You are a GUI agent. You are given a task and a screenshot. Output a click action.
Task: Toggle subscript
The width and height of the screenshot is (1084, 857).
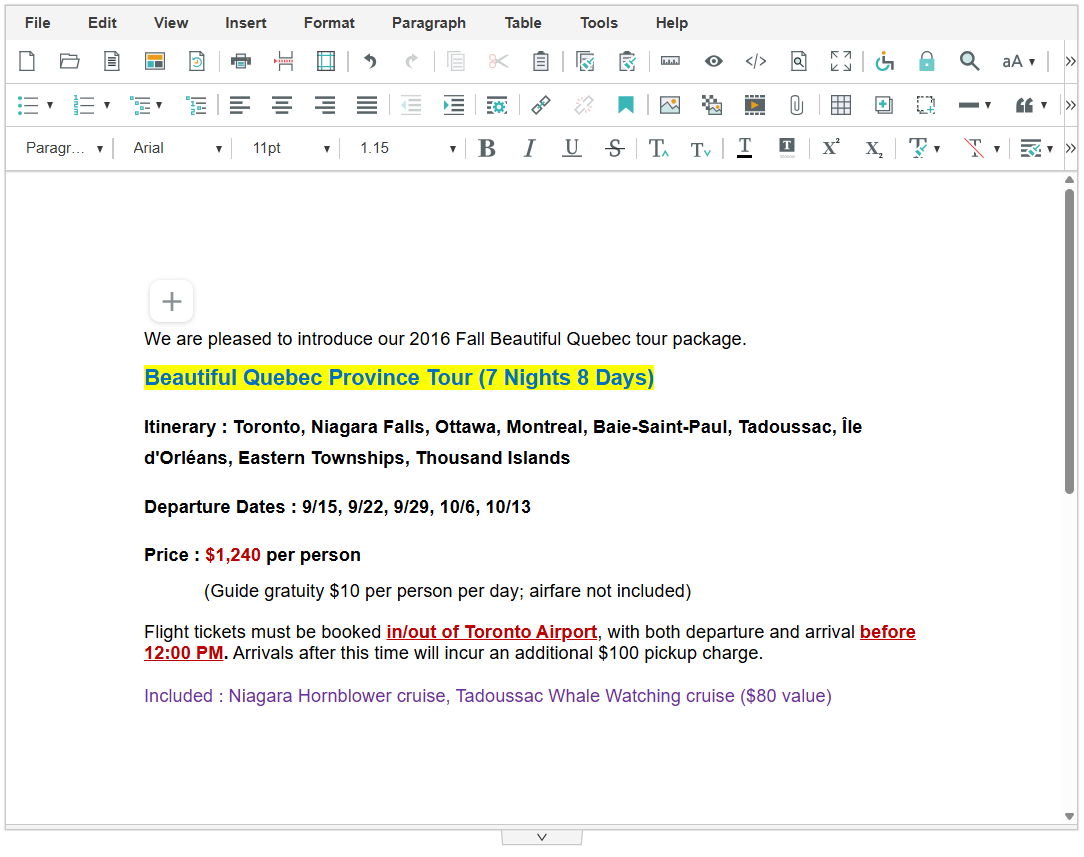point(874,149)
